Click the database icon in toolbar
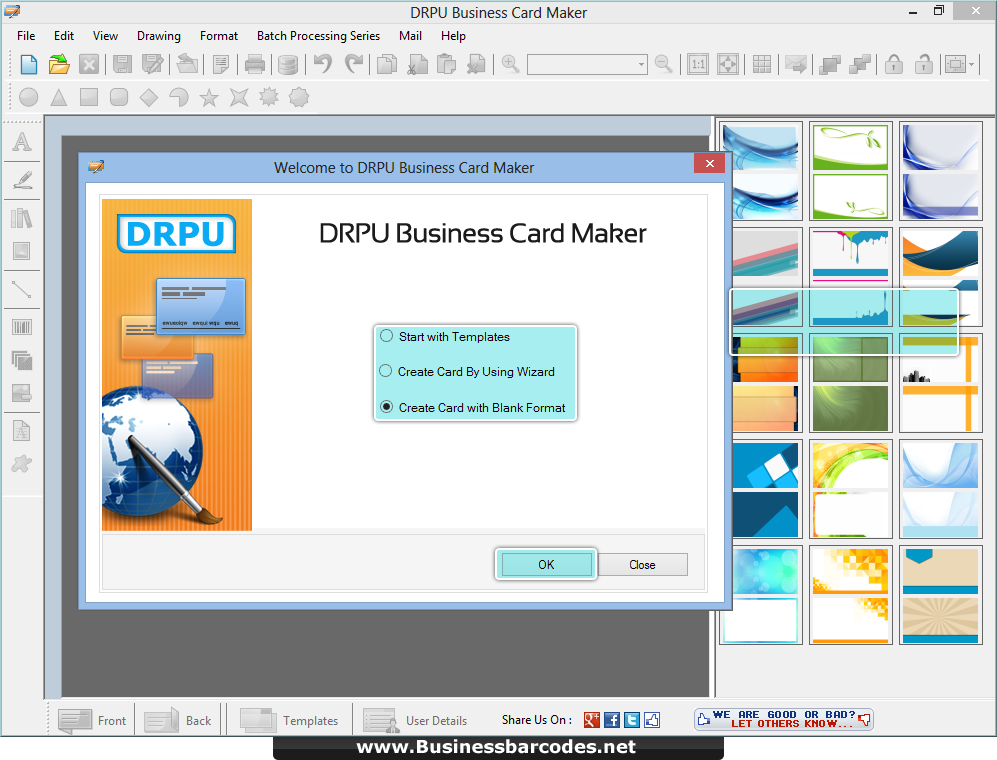Image resolution: width=997 pixels, height=760 pixels. (x=287, y=64)
